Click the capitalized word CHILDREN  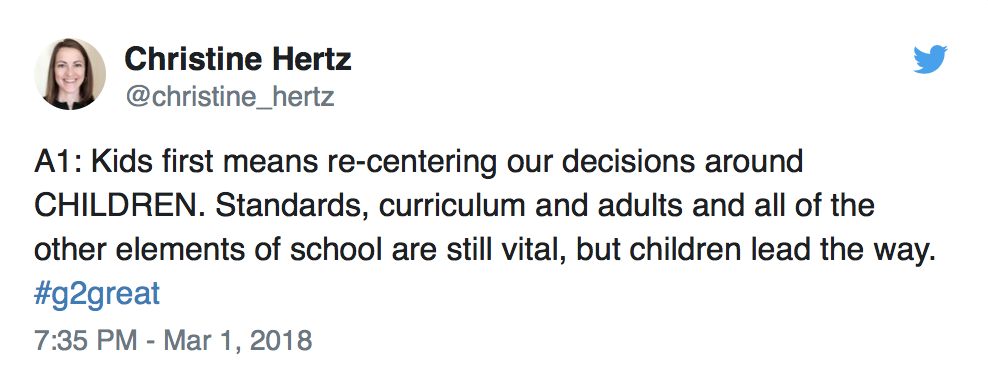(118, 207)
